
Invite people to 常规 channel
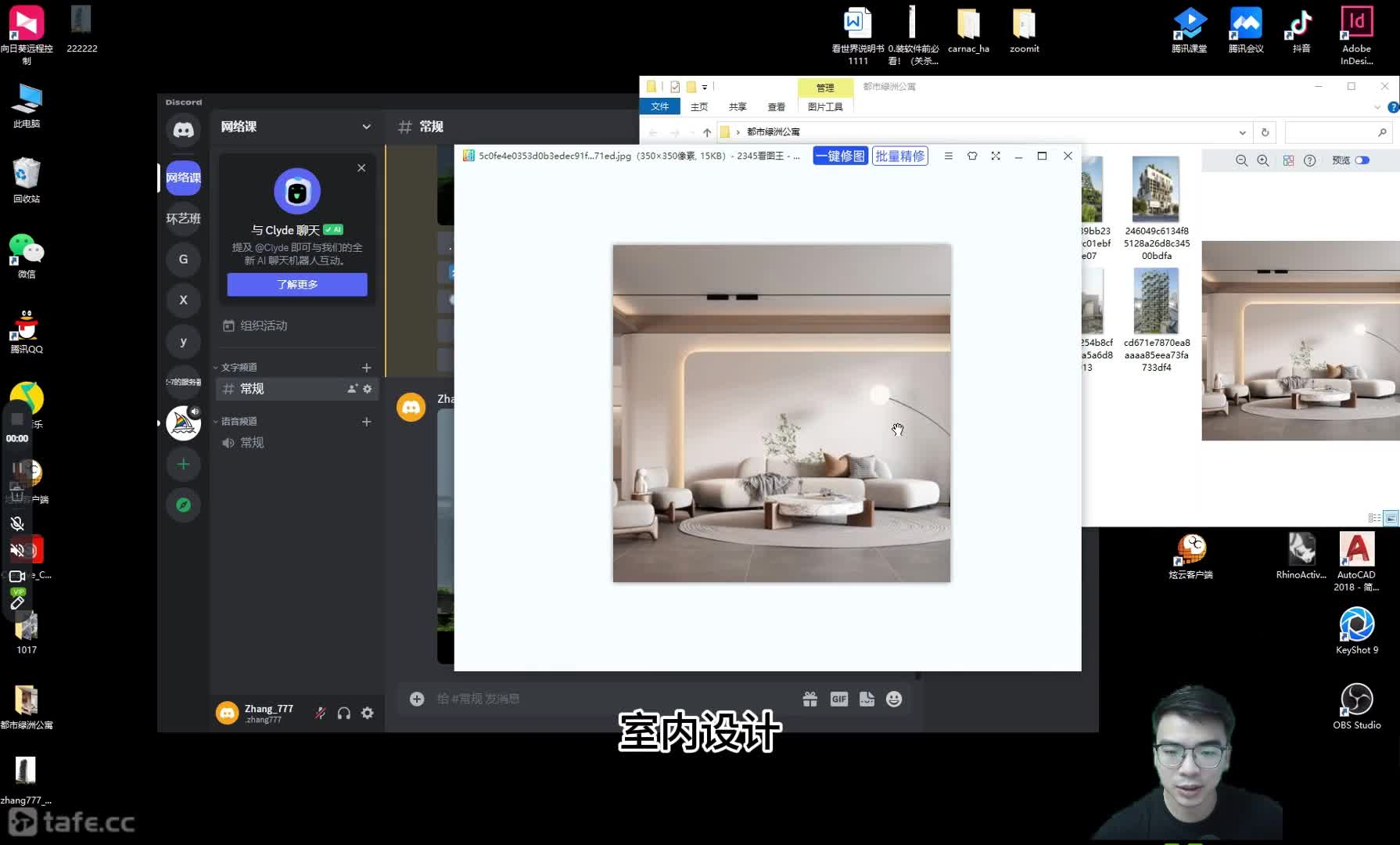coord(352,389)
